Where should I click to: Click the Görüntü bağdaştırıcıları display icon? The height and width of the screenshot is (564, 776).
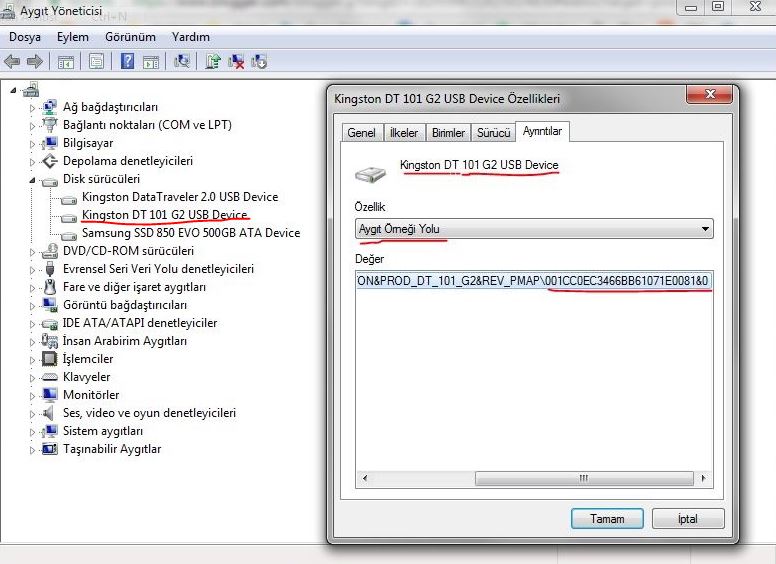(x=49, y=305)
